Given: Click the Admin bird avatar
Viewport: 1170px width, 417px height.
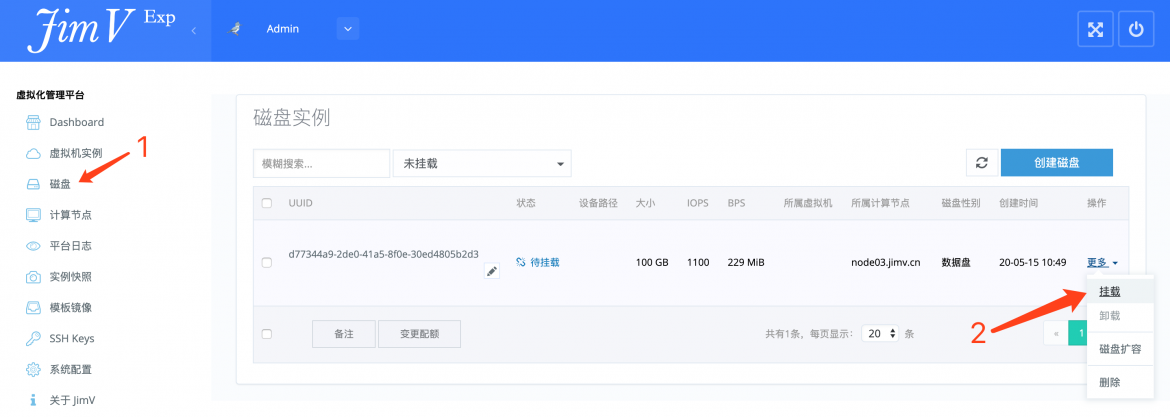Looking at the screenshot, I should (x=237, y=29).
